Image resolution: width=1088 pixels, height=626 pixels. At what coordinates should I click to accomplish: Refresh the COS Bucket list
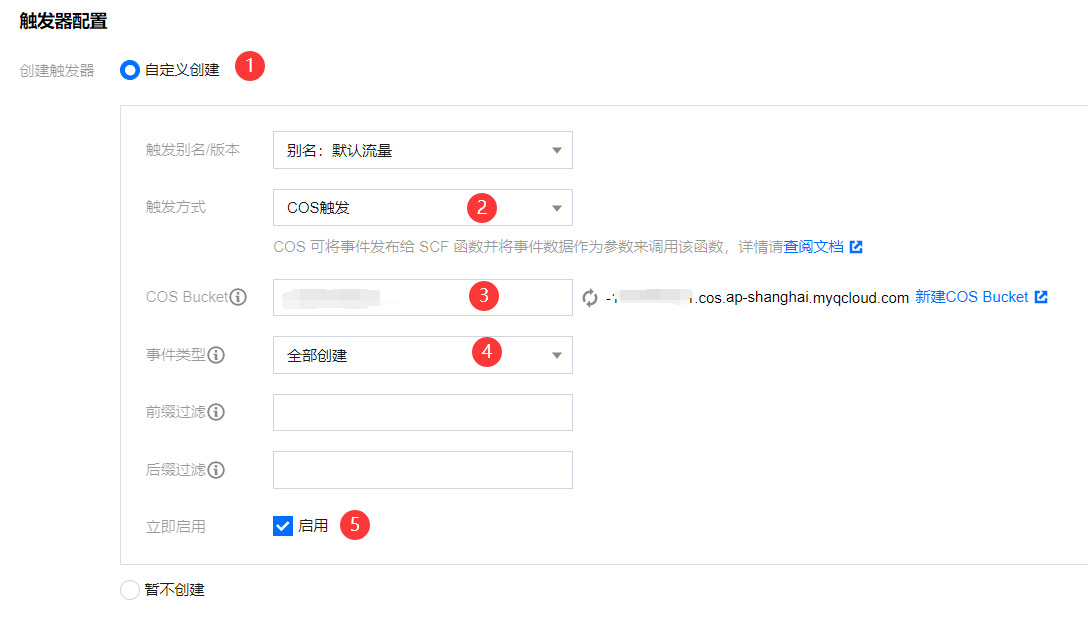click(x=590, y=298)
